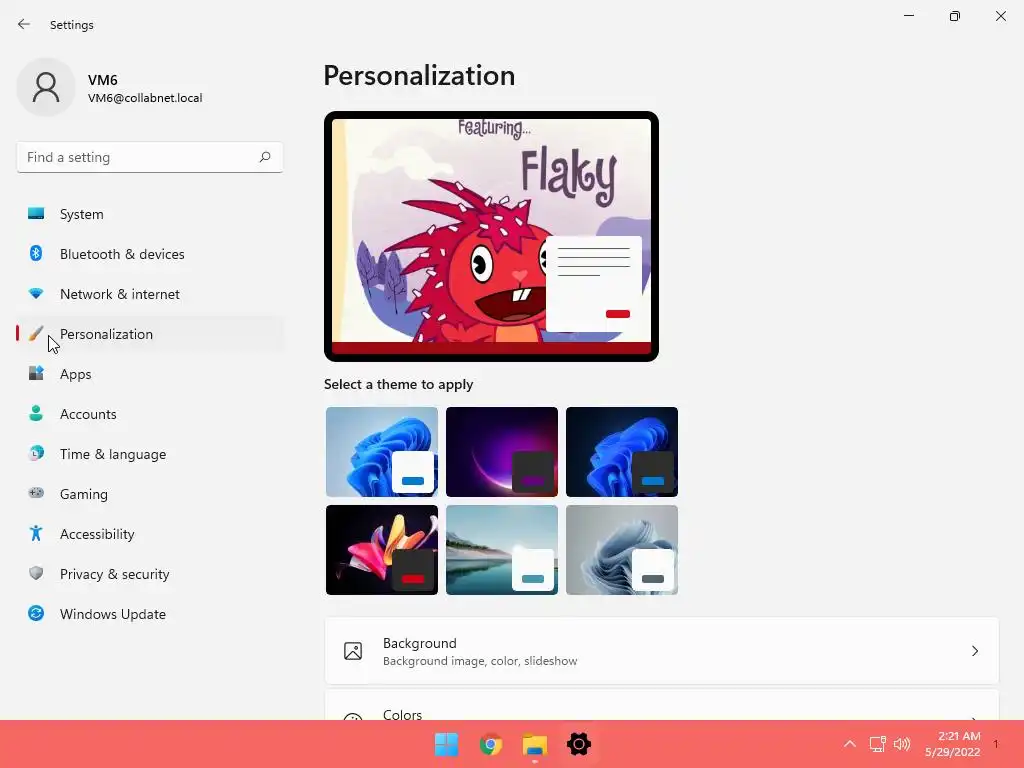The image size is (1024, 768).
Task: Go to Windows Update page
Action: pyautogui.click(x=150, y=614)
